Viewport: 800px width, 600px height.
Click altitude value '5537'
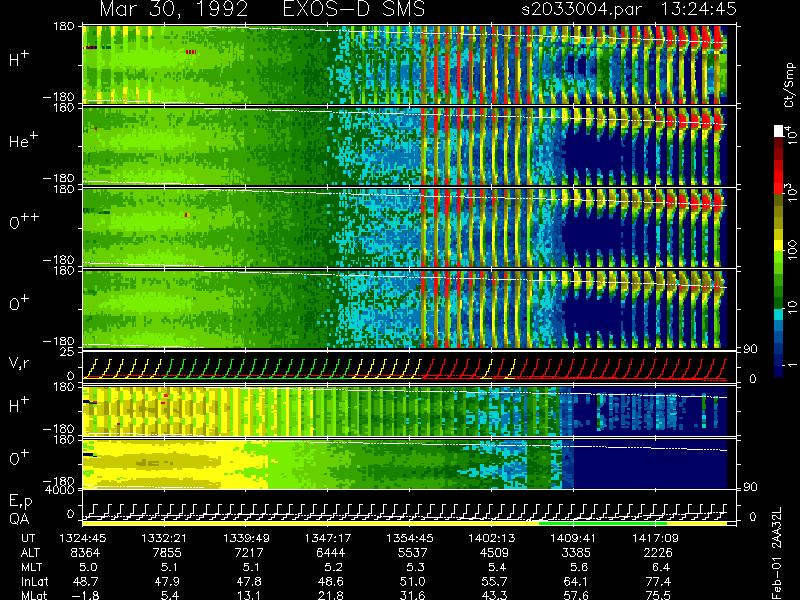pyautogui.click(x=413, y=553)
